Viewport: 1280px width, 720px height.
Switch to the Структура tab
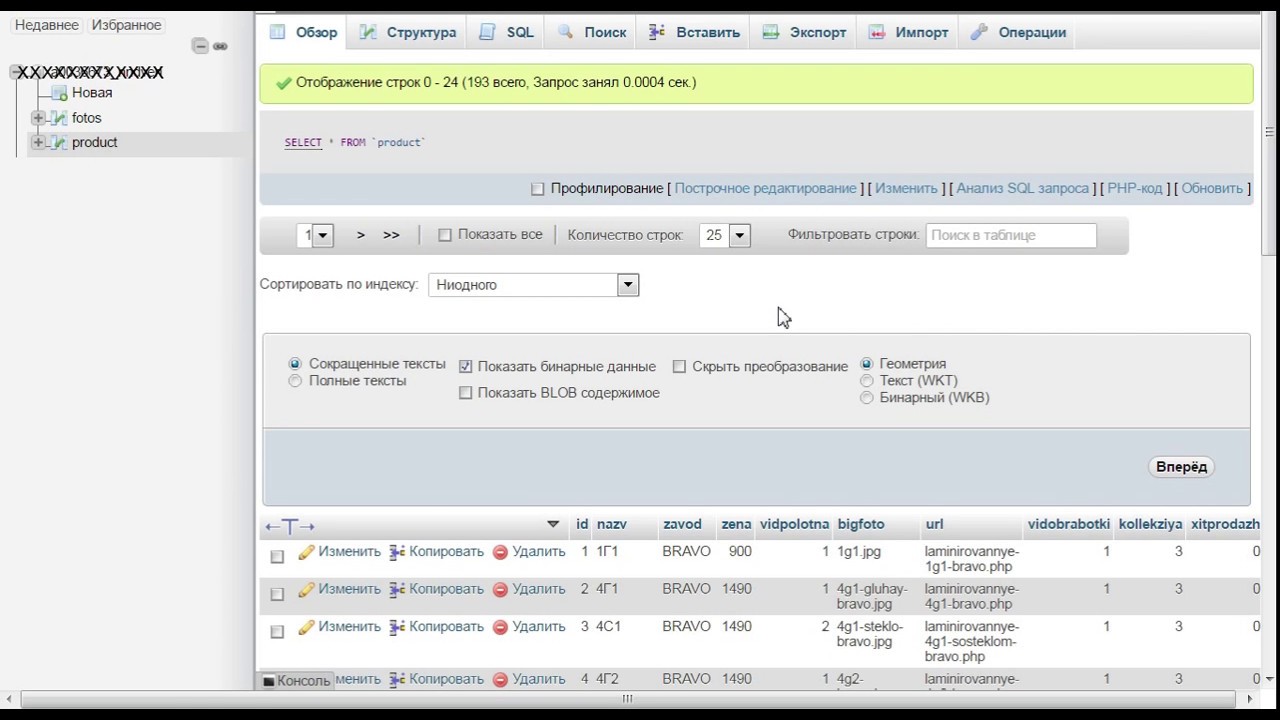(408, 32)
